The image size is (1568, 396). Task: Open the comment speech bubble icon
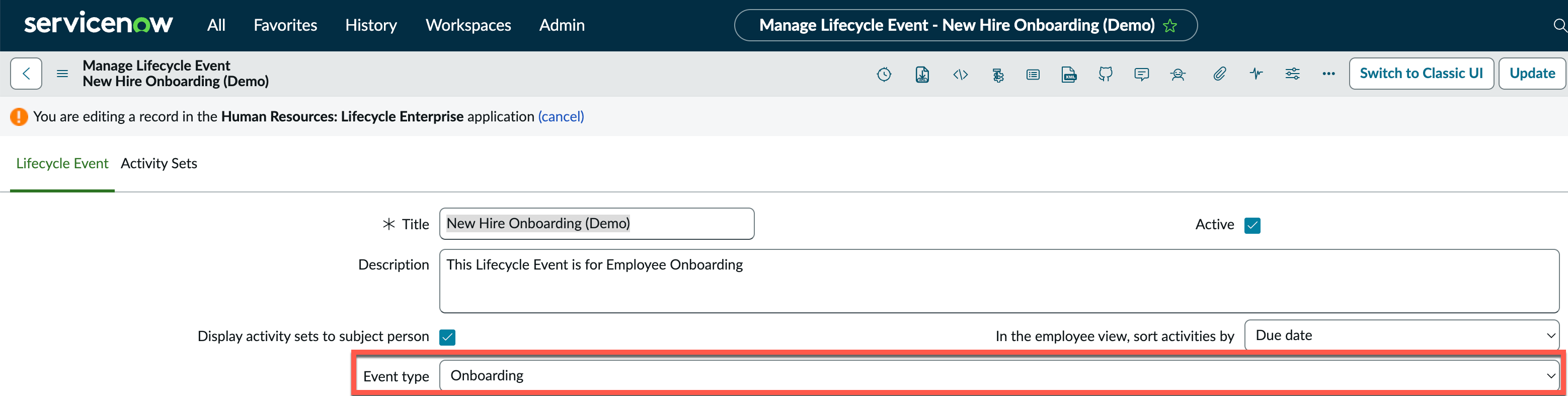click(1142, 75)
